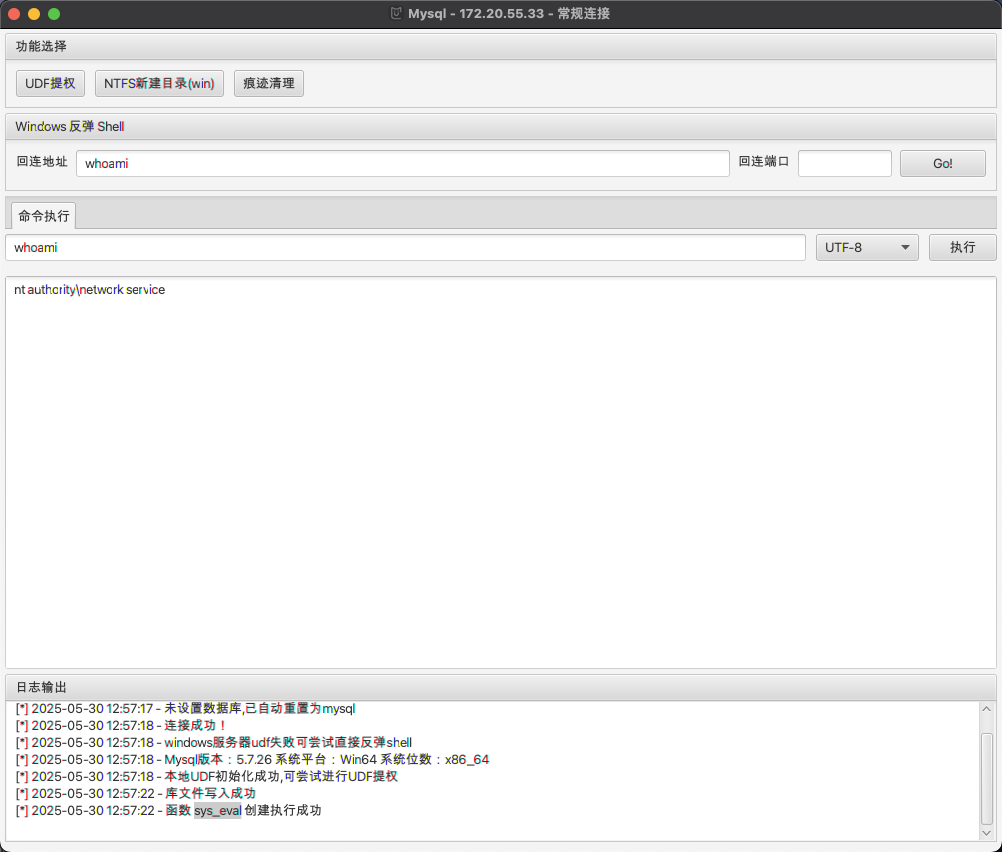Click the UDF提权 button
The height and width of the screenshot is (852, 1002).
[x=50, y=84]
